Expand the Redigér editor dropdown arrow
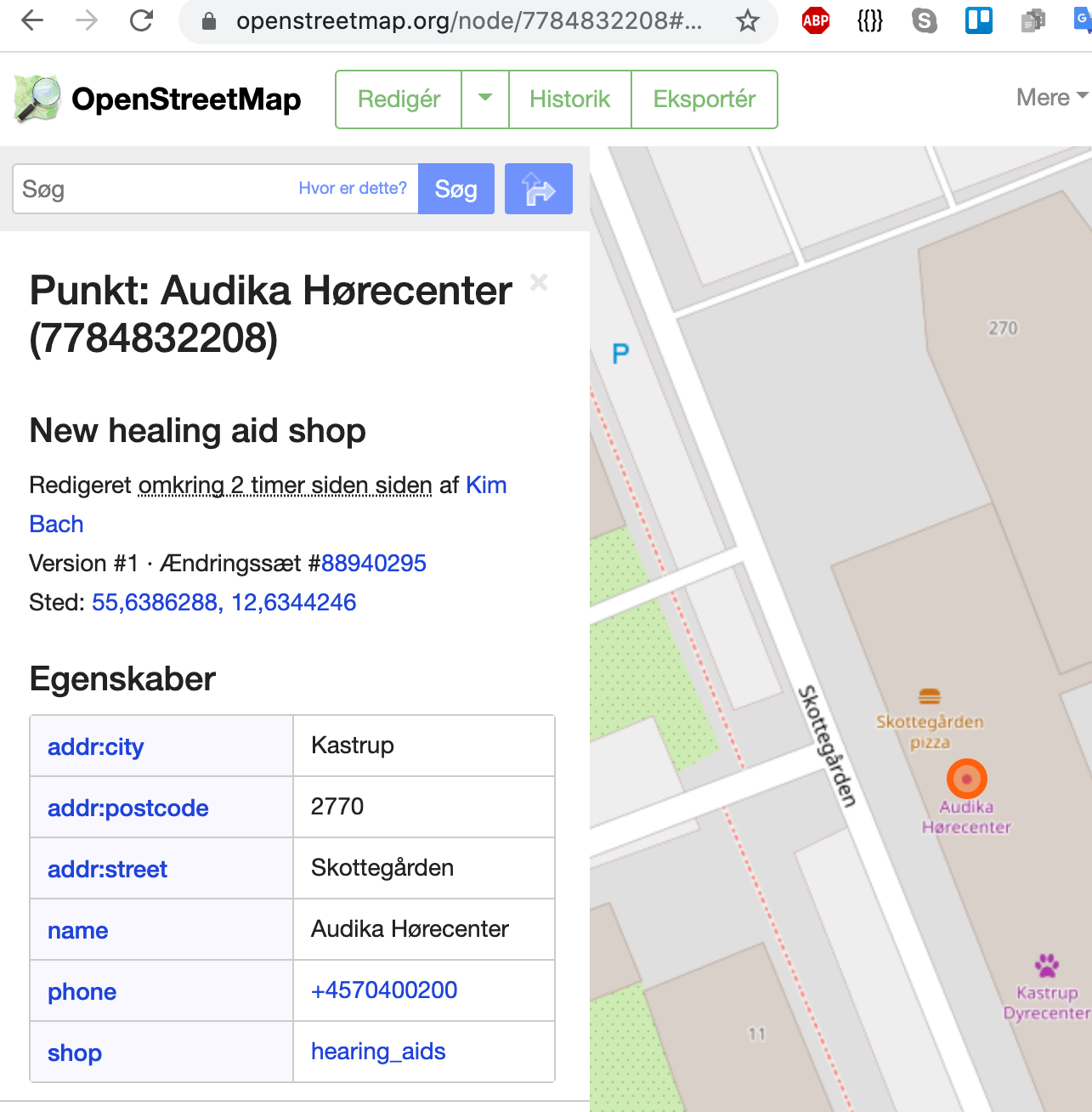Viewport: 1092px width, 1112px height. (485, 99)
